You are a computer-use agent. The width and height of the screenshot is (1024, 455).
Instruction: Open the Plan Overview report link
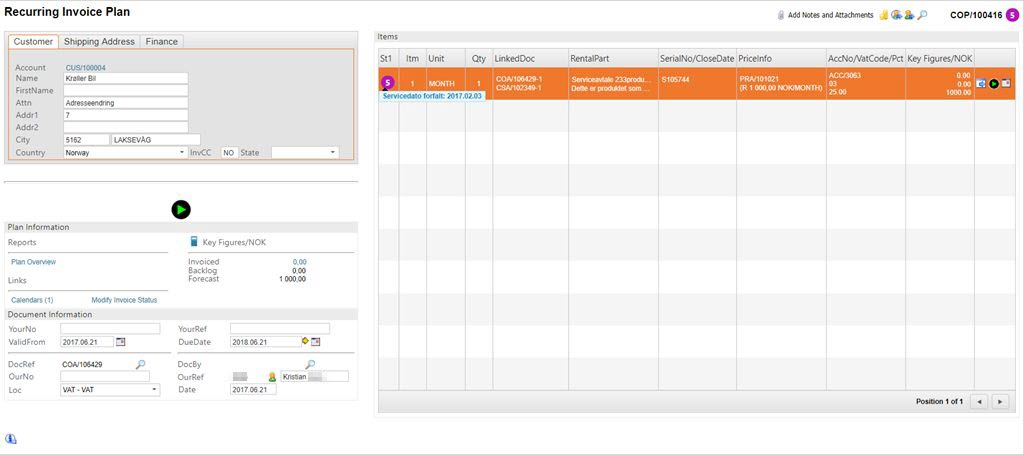33,262
